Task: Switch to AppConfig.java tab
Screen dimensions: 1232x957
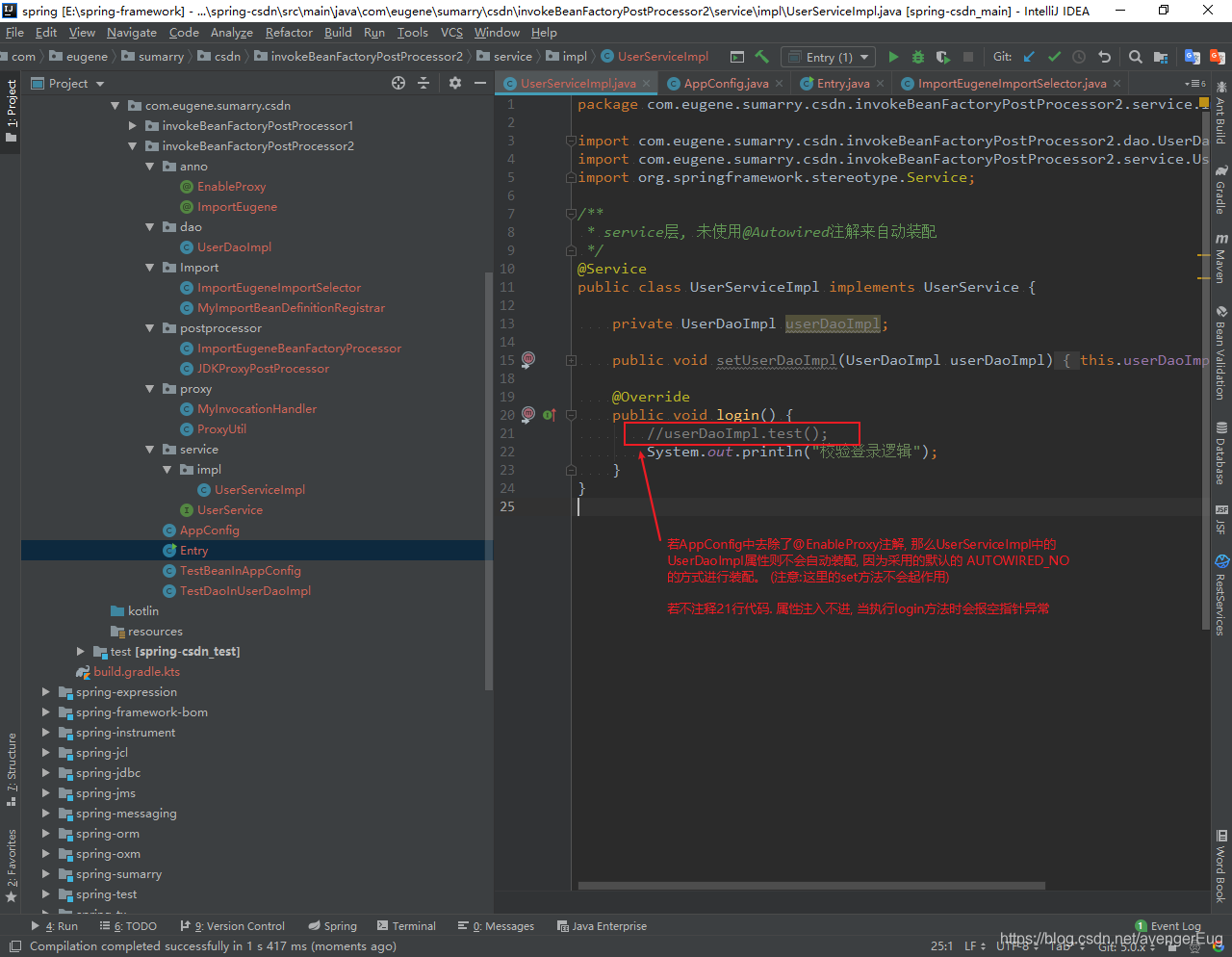Action: tap(726, 84)
